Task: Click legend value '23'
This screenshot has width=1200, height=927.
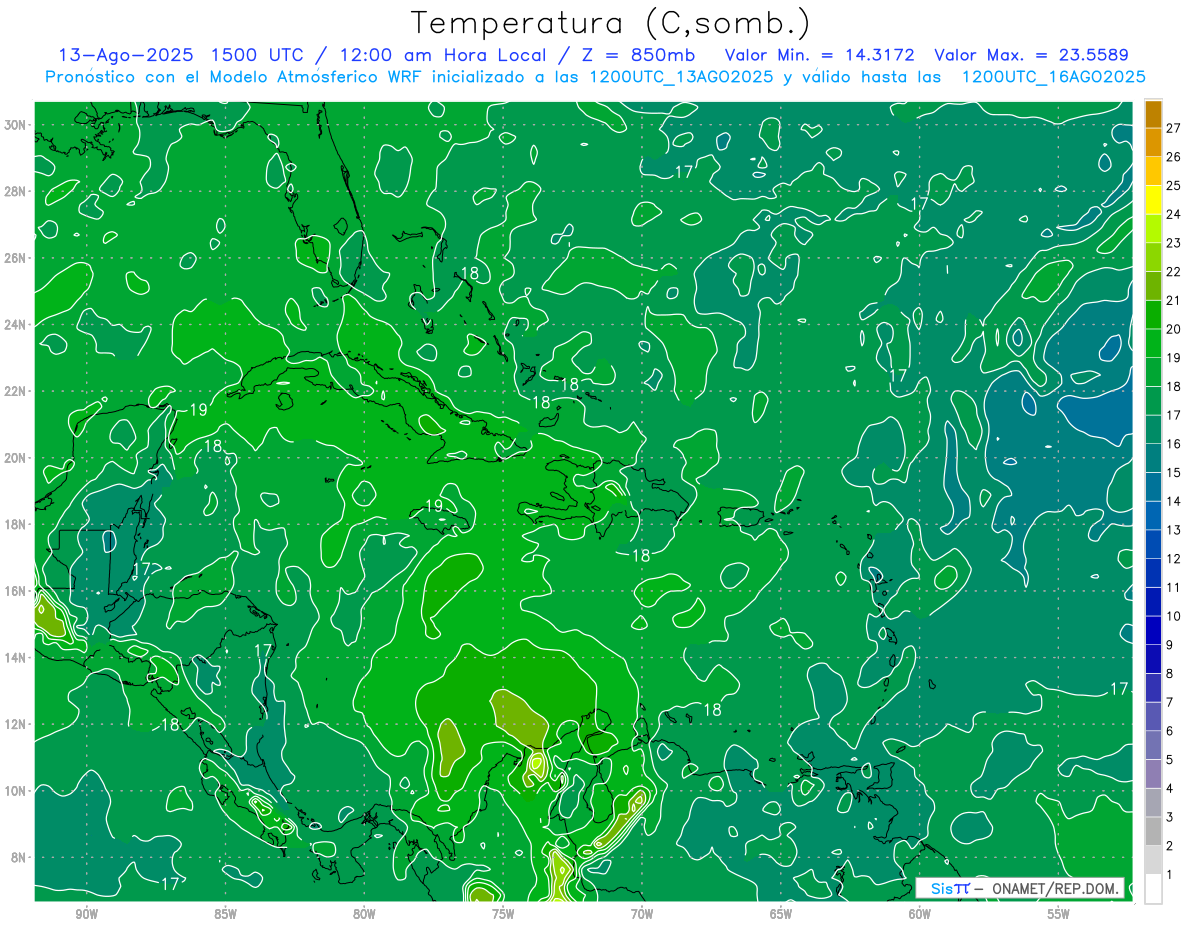Action: (x=1174, y=243)
